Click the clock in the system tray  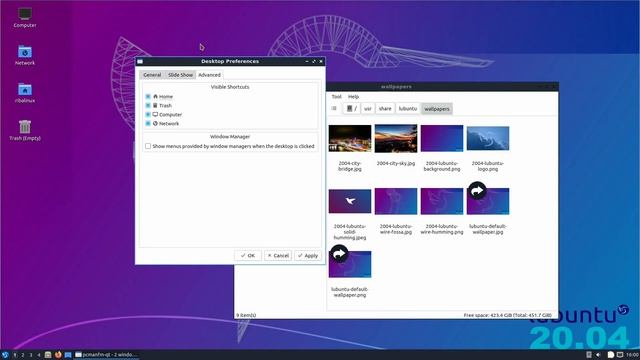tap(632, 355)
